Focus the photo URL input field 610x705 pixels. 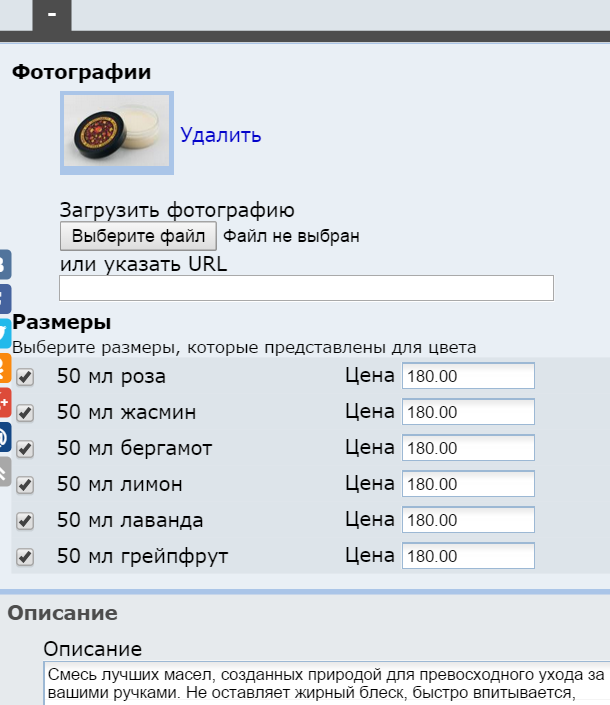coord(307,288)
